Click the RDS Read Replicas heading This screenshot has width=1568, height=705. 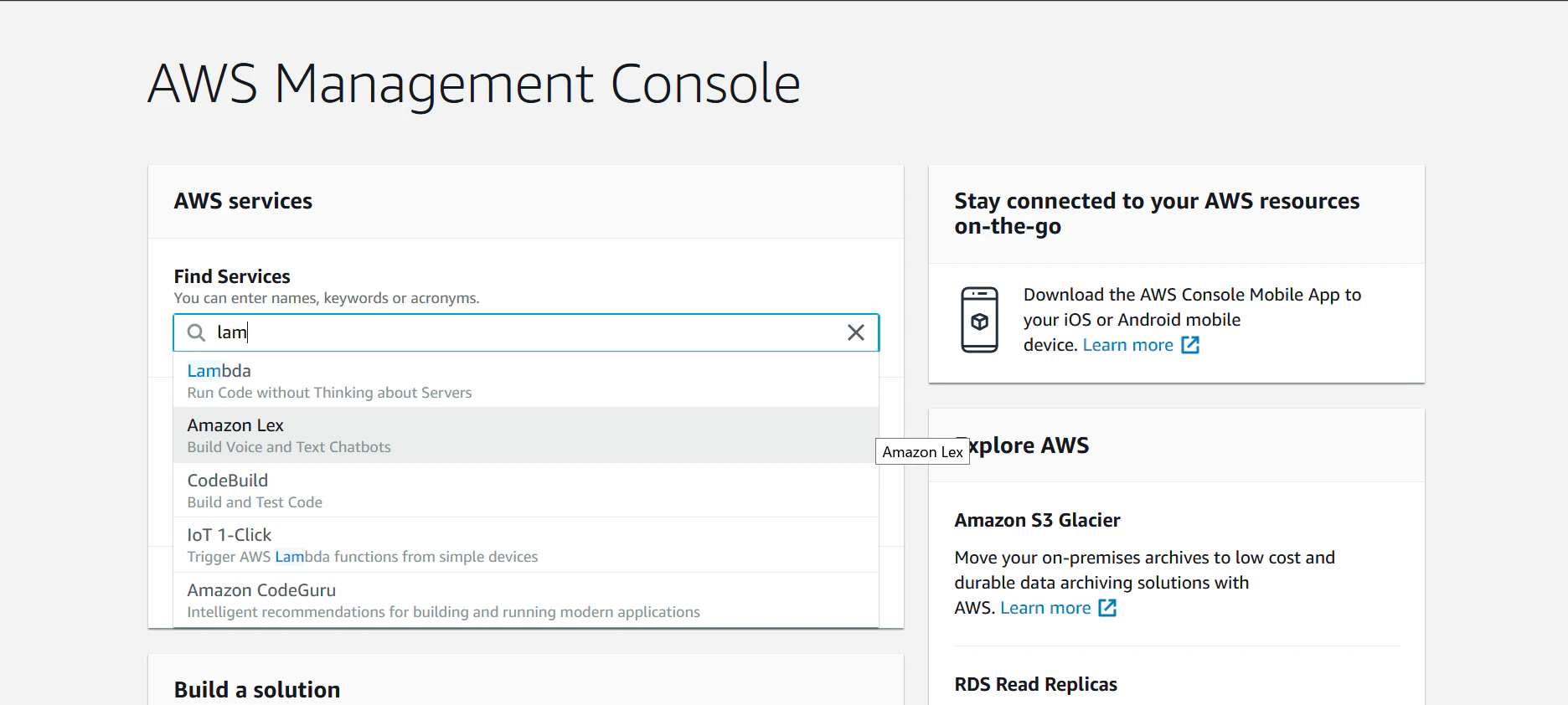point(1035,684)
